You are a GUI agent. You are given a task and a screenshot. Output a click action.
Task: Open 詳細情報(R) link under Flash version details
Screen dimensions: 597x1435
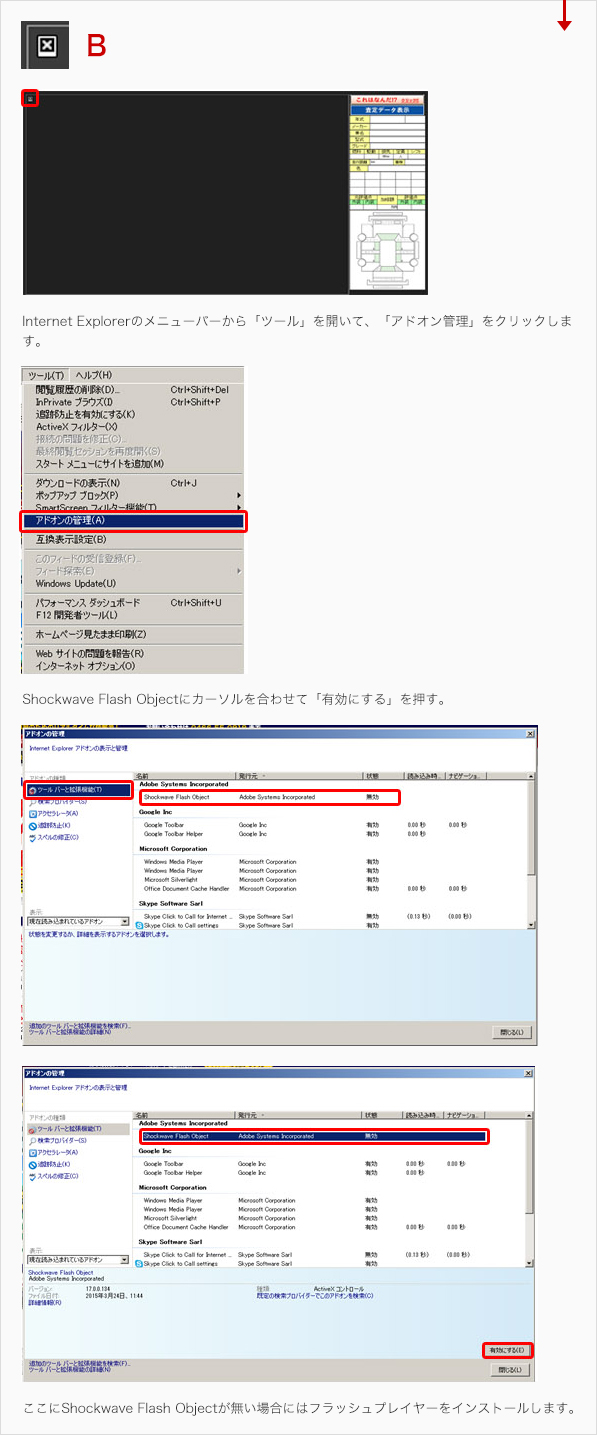coord(45,1302)
